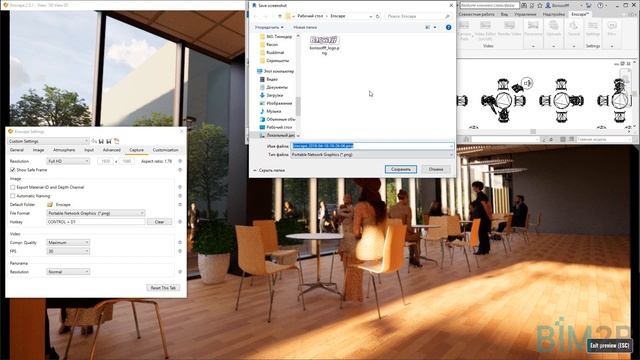Open the Надстройки tab in Revit ribbon
Image resolution: width=640 pixels, height=360 pixels.
(553, 14)
